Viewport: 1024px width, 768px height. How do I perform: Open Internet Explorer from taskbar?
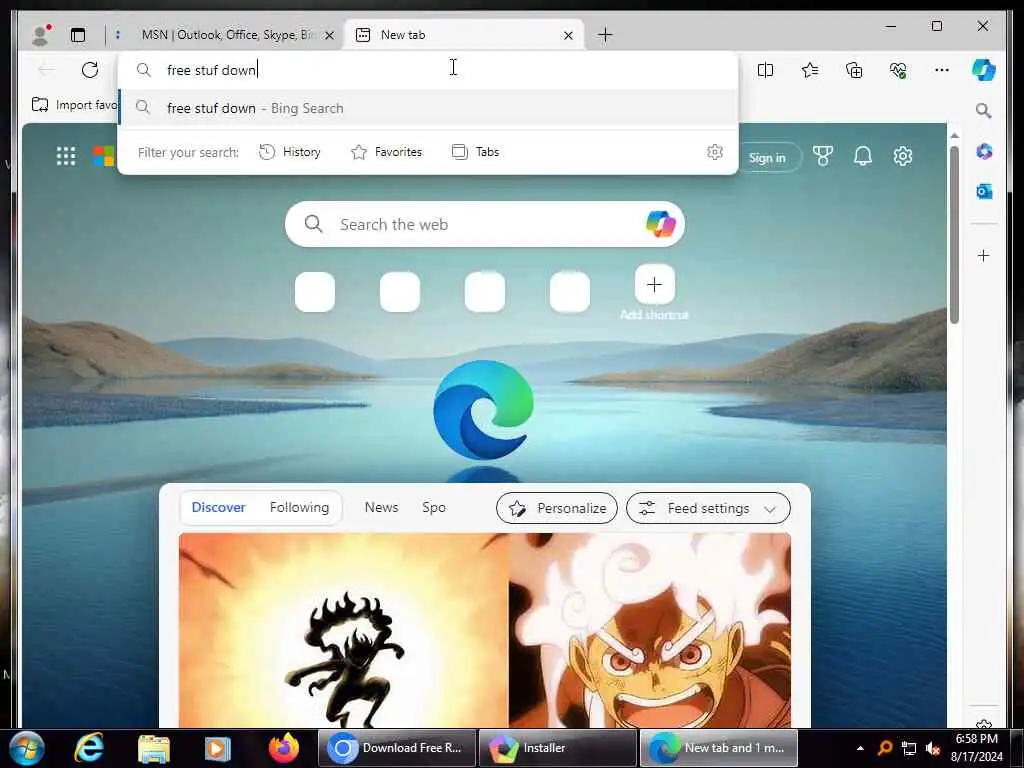coord(89,748)
